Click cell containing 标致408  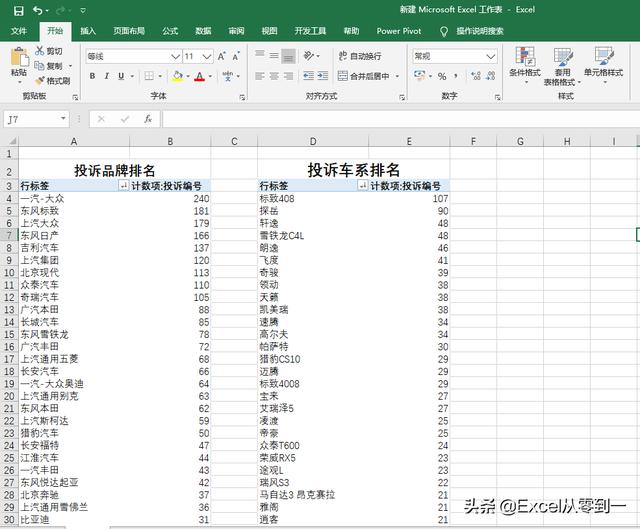(x=313, y=198)
